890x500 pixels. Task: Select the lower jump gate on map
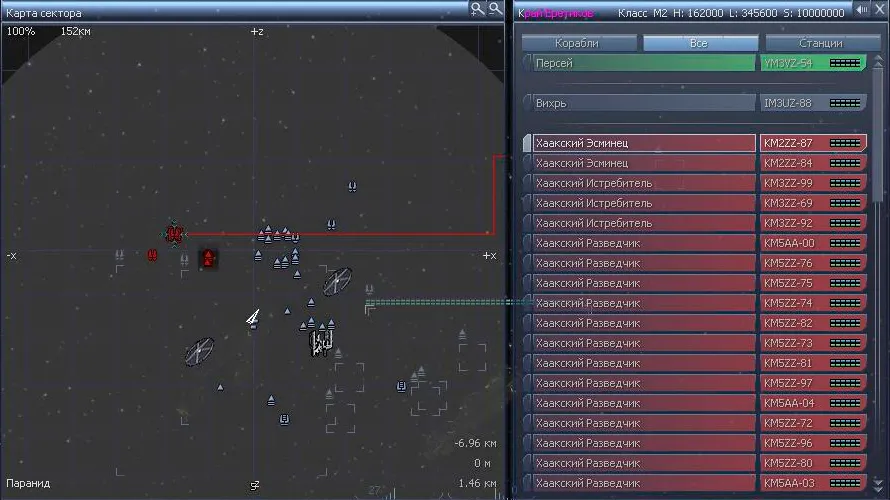[199, 351]
